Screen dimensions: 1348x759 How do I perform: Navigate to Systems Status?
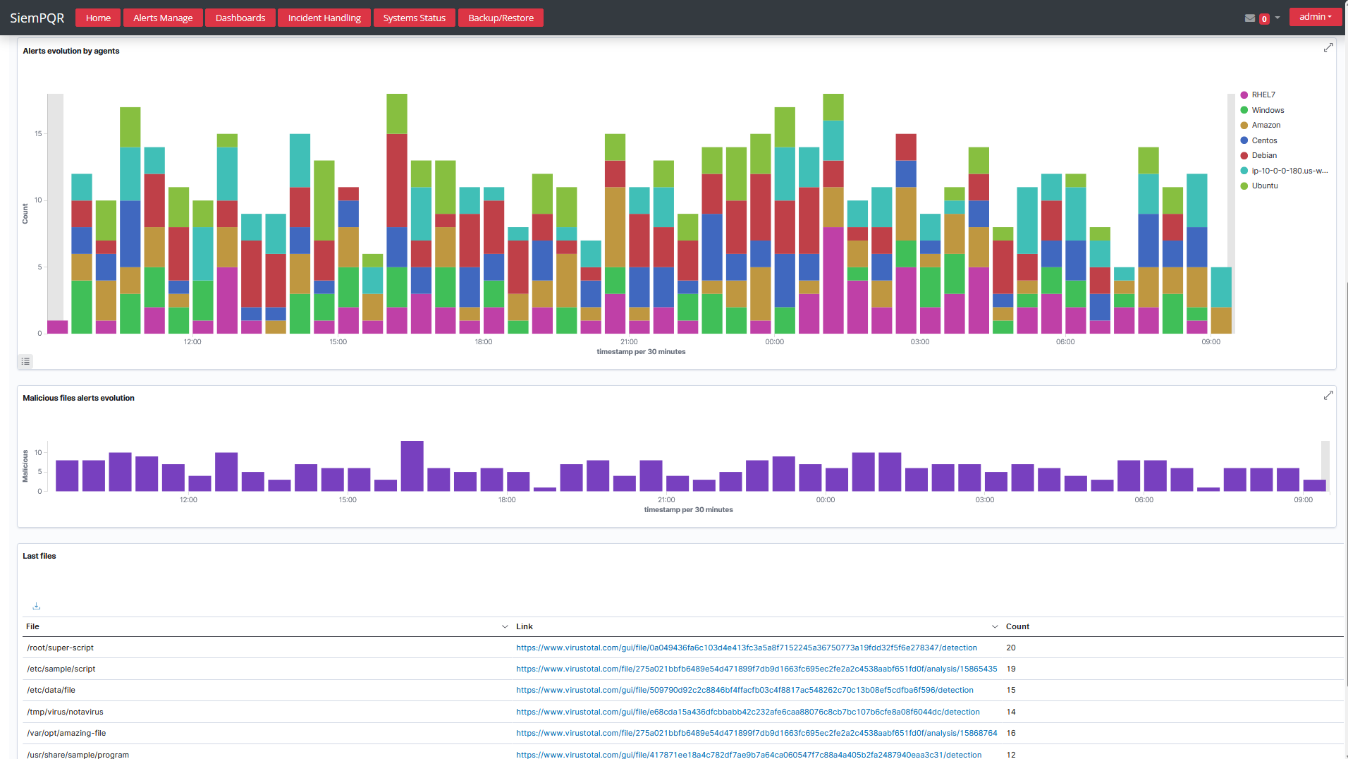coord(414,18)
